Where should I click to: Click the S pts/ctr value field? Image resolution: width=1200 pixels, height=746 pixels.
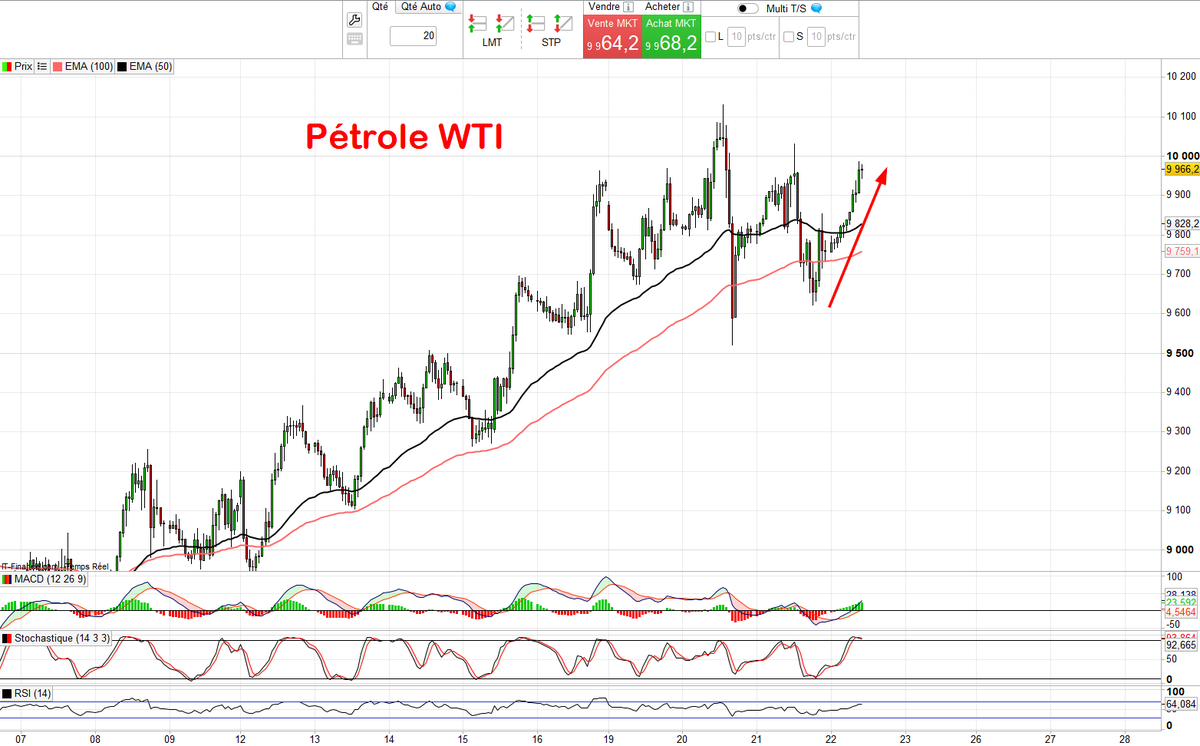815,37
